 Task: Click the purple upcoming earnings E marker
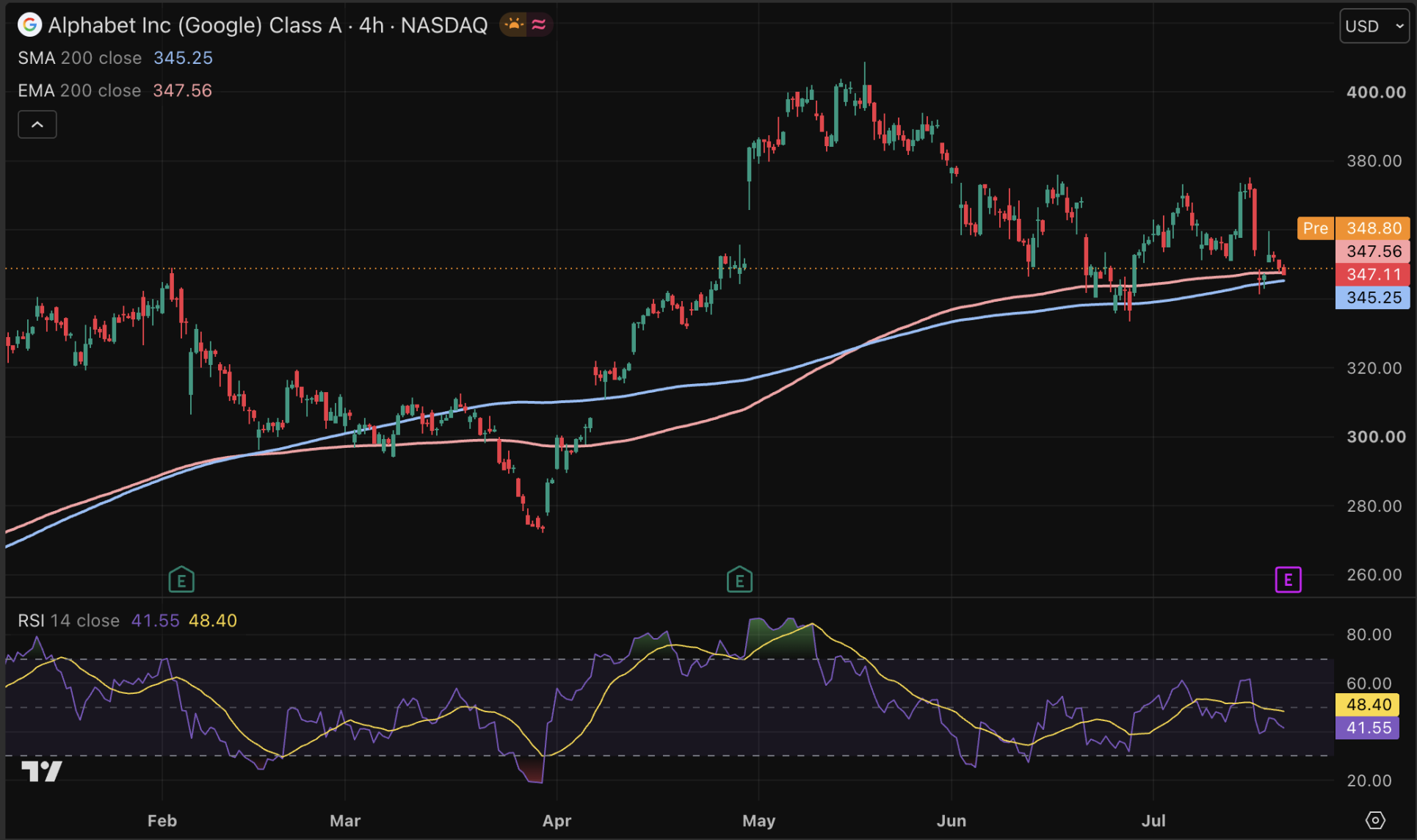1288,580
